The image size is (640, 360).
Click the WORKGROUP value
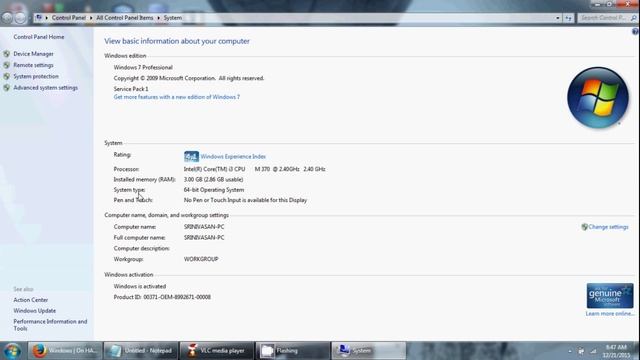click(201, 259)
